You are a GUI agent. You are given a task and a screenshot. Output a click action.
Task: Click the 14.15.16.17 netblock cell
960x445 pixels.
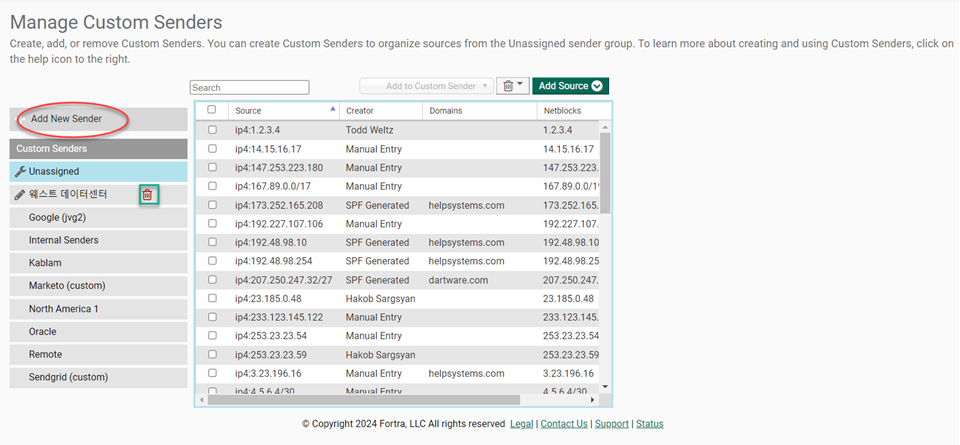click(x=568, y=149)
